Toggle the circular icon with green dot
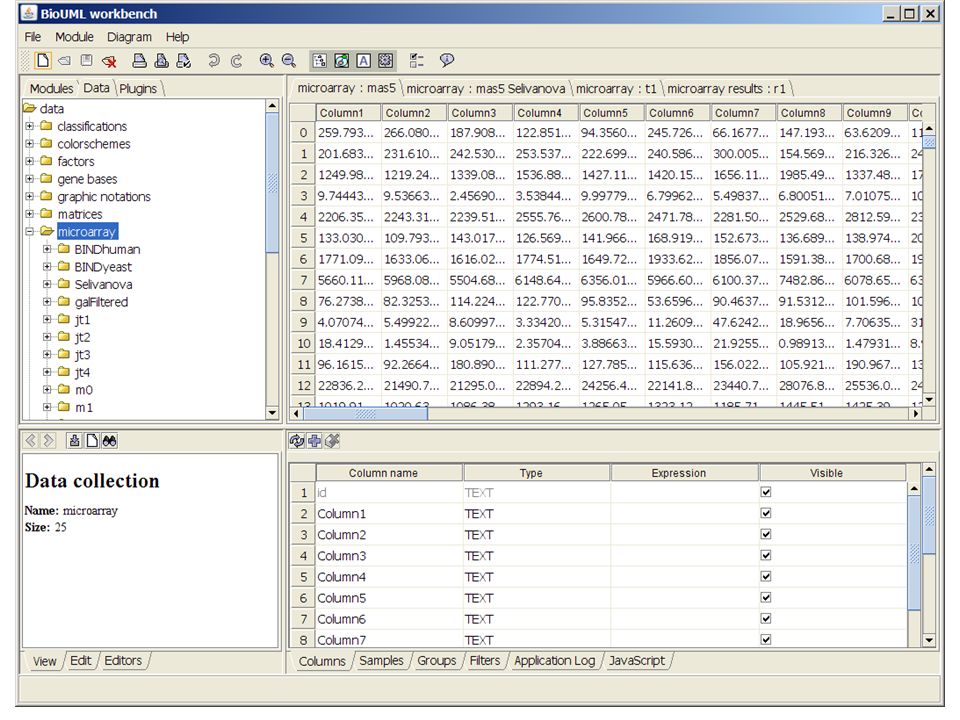Image resolution: width=960 pixels, height=720 pixels. [x=342, y=60]
